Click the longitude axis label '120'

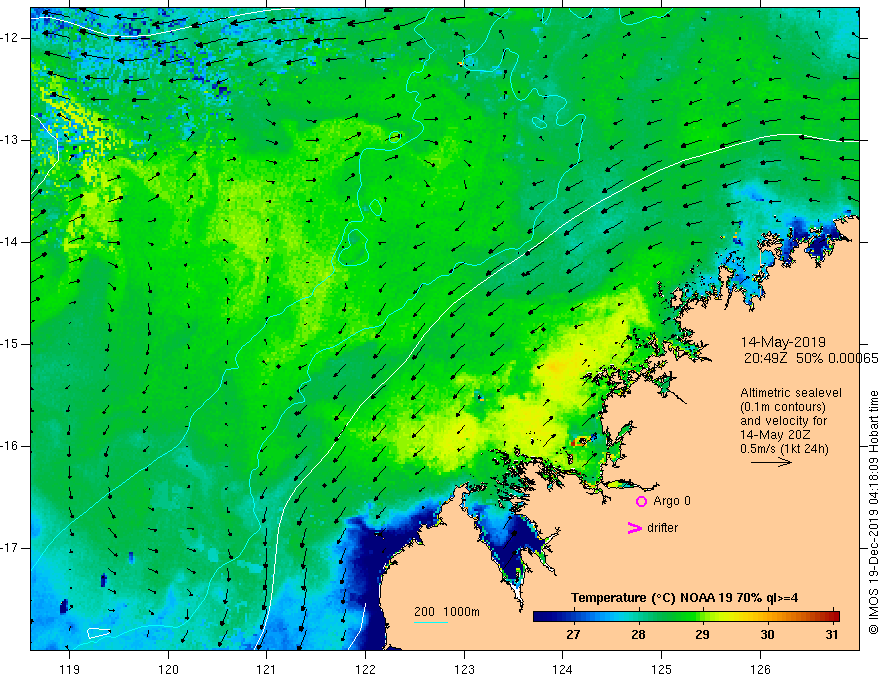pos(168,669)
